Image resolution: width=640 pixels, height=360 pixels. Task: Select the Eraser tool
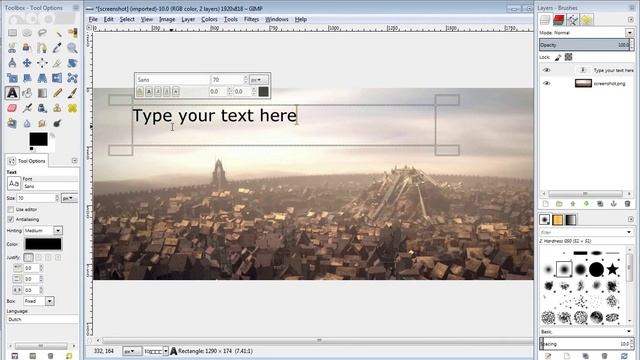(x=12, y=108)
